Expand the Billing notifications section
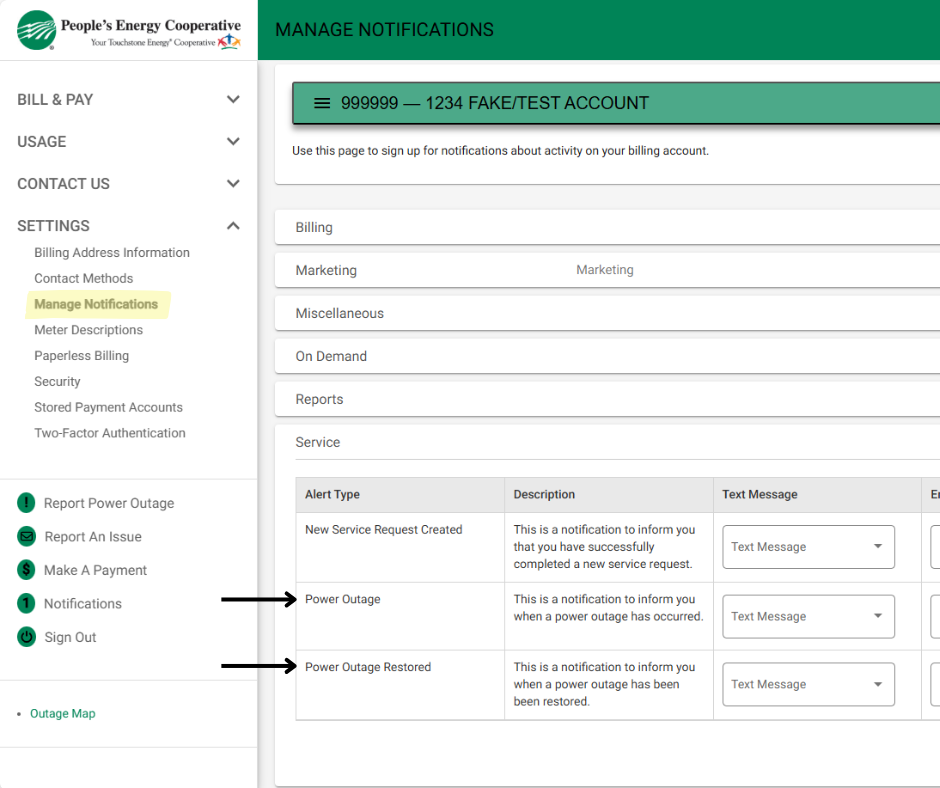 tap(607, 227)
